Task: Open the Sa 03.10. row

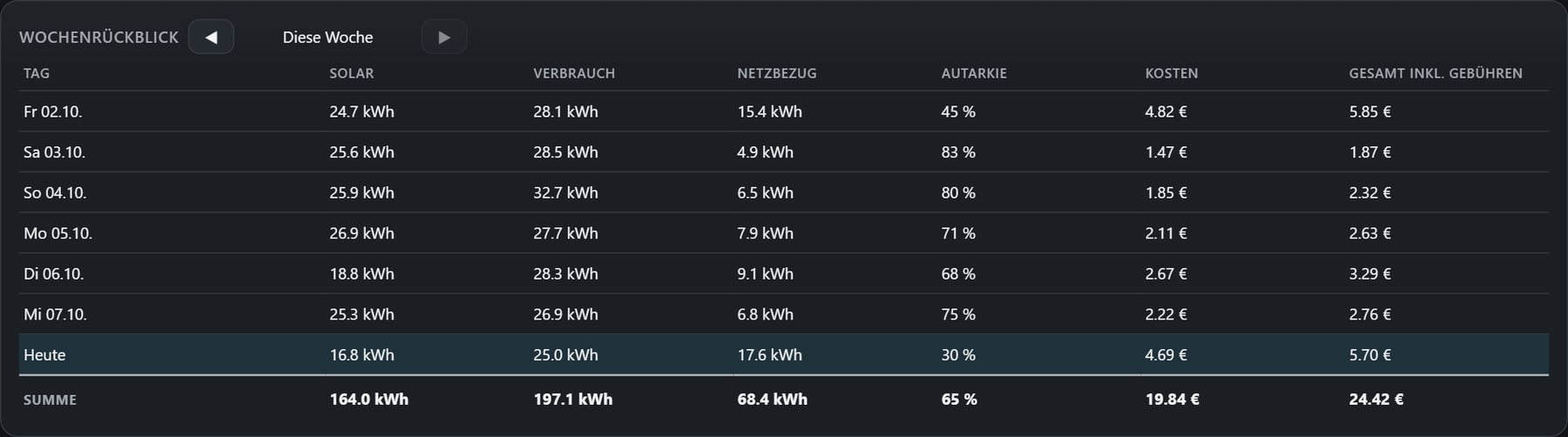Action: point(784,152)
